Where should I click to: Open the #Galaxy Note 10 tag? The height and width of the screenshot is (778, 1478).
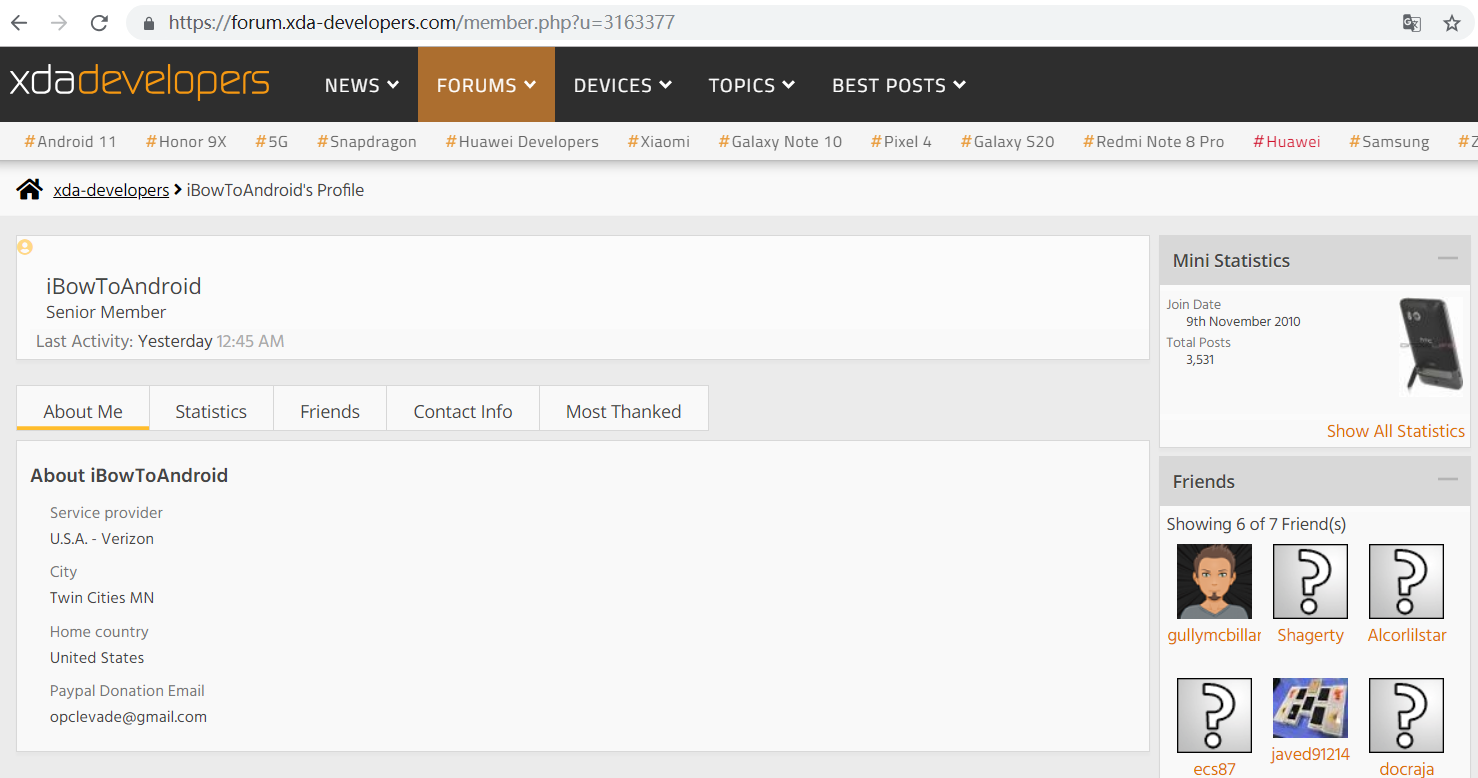click(x=780, y=142)
